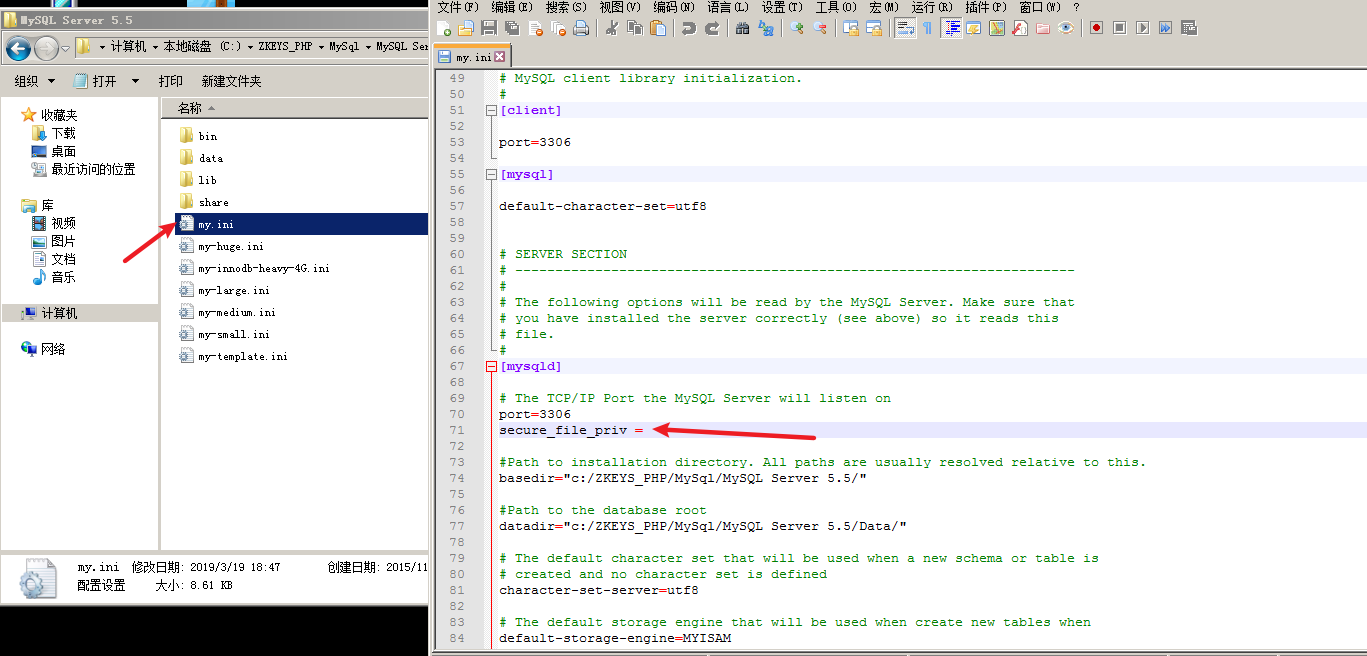Close the my.ini tab with its red X

(x=500, y=57)
